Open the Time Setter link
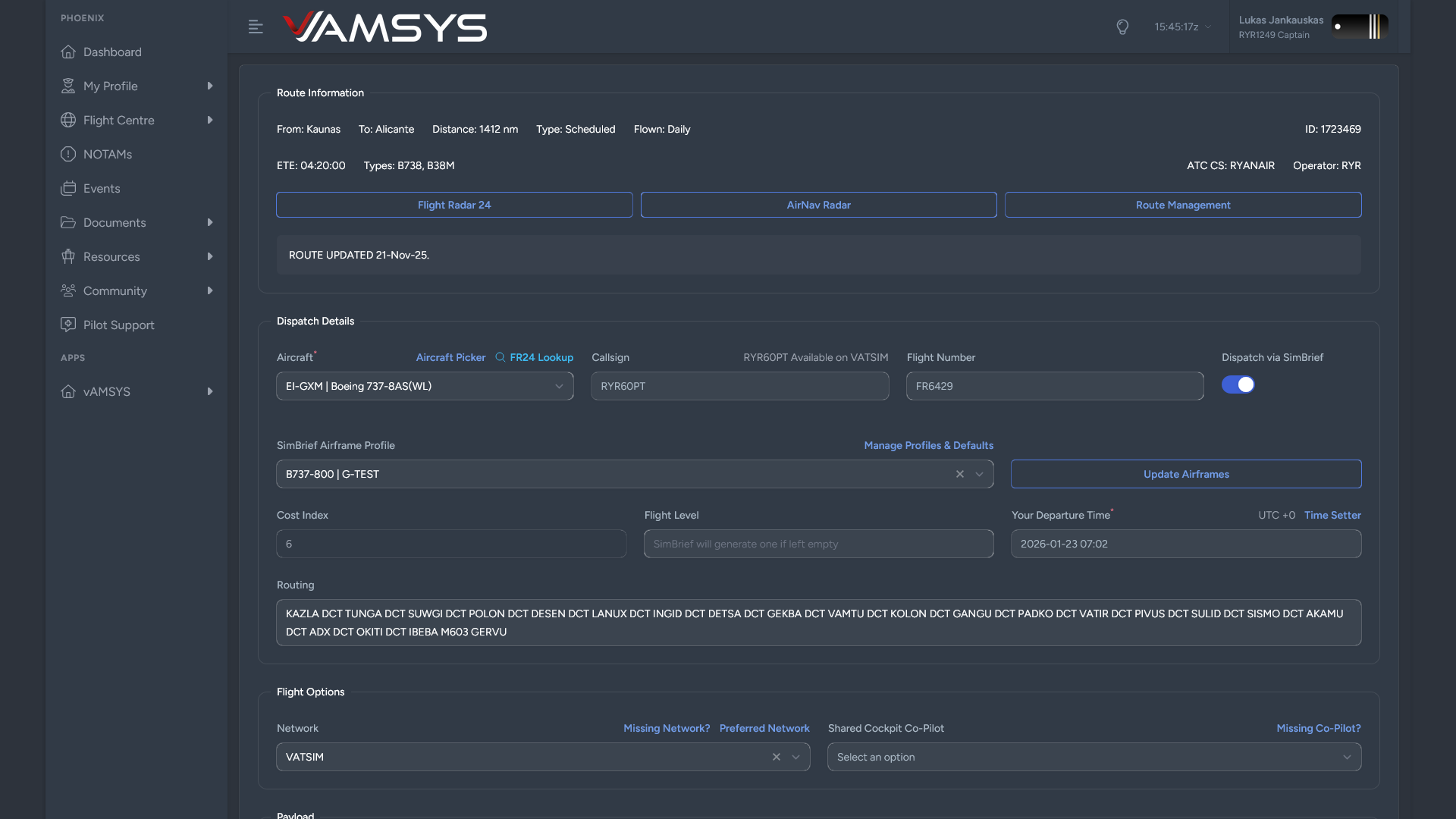1456x819 pixels. 1332,515
